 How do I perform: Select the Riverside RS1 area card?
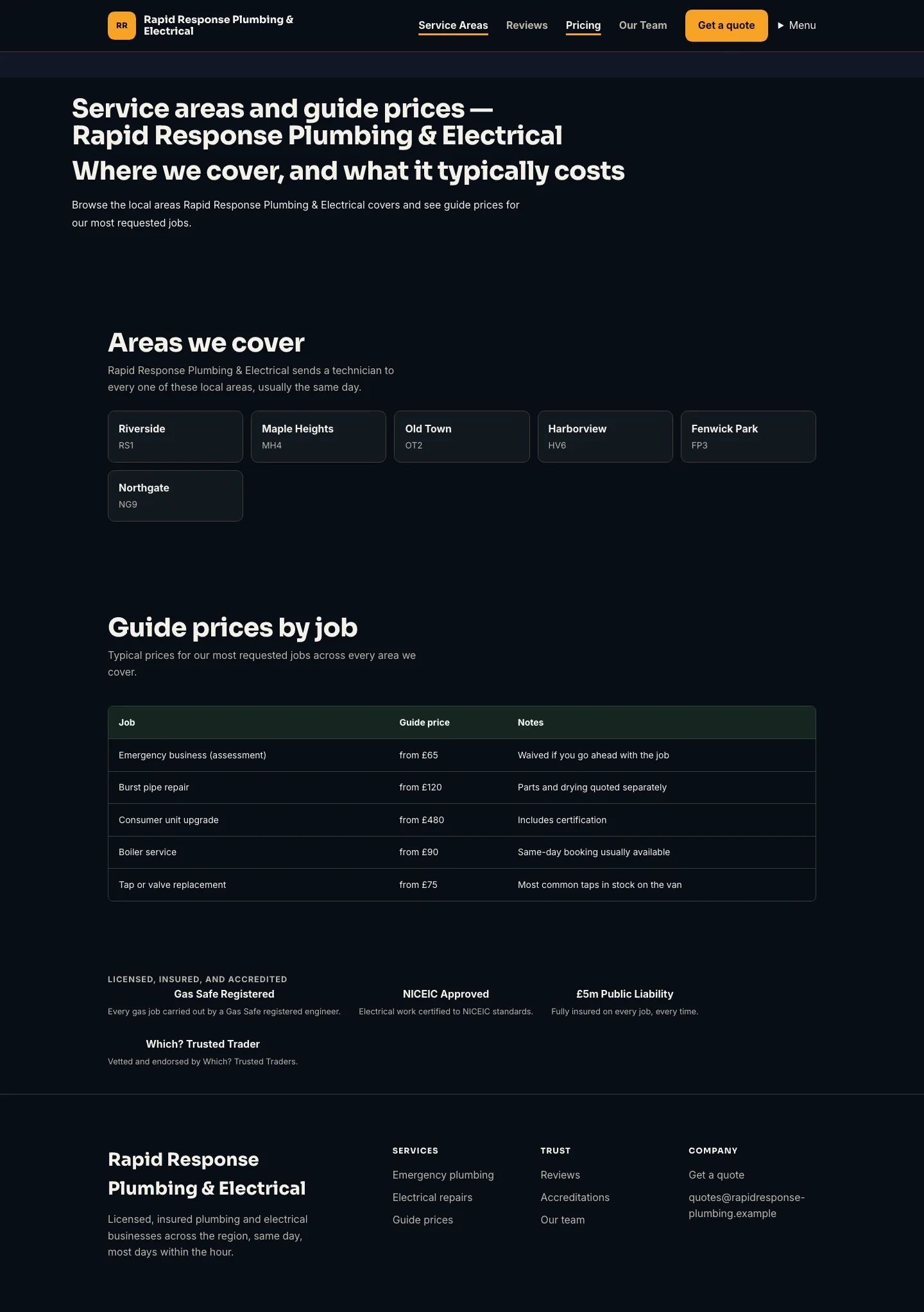[175, 436]
